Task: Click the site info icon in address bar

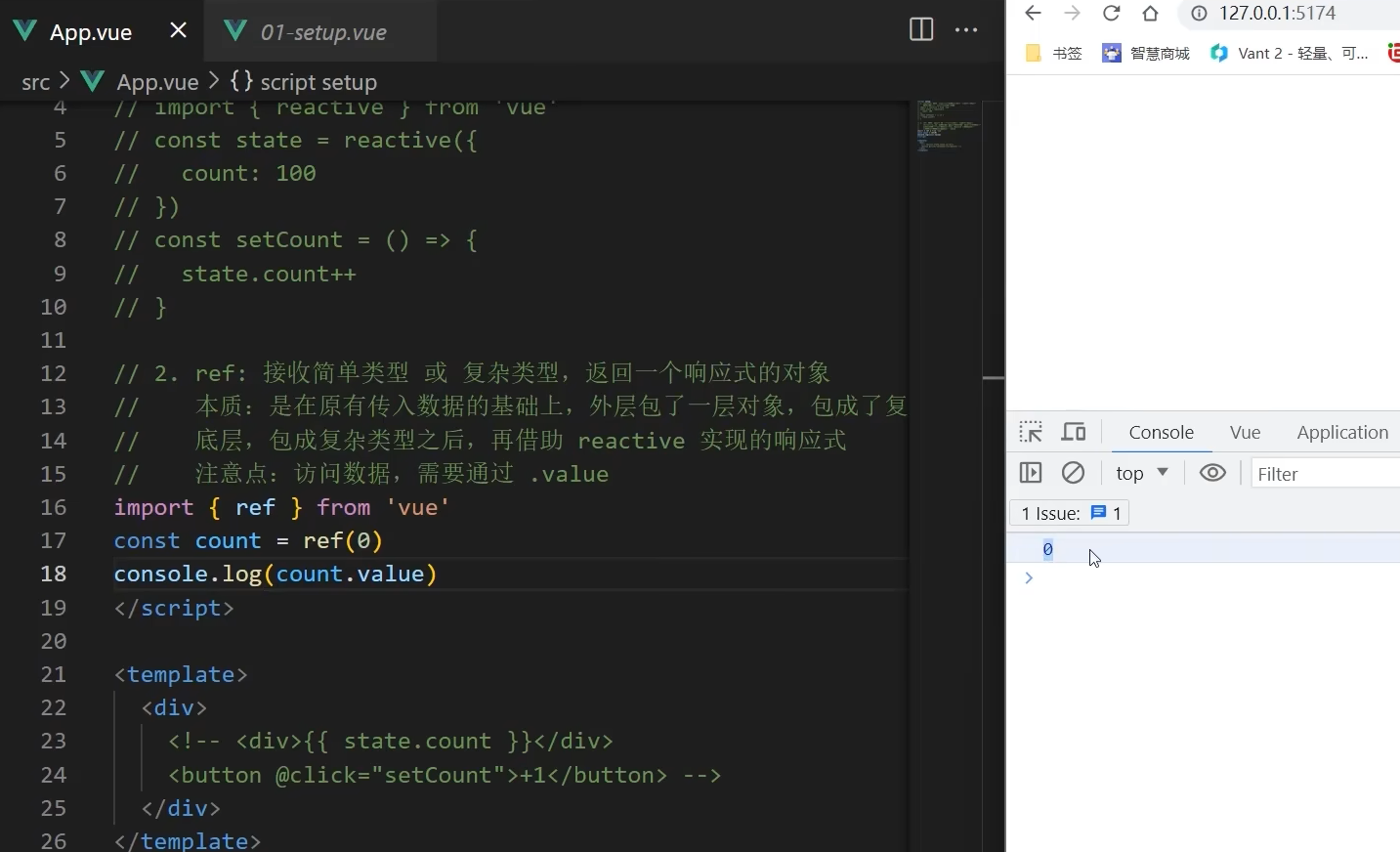Action: tap(1198, 14)
